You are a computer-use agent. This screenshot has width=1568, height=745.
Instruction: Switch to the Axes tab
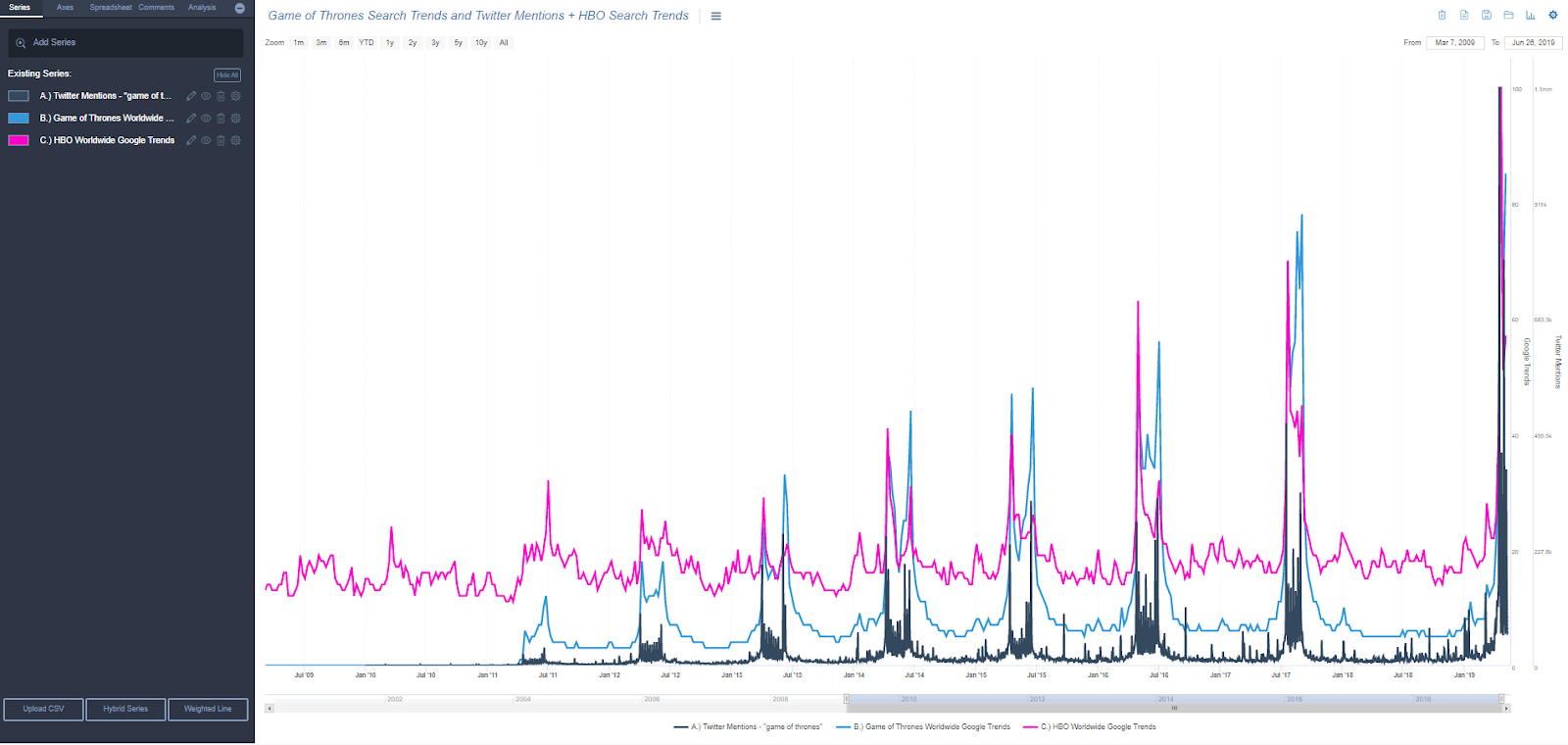[65, 8]
